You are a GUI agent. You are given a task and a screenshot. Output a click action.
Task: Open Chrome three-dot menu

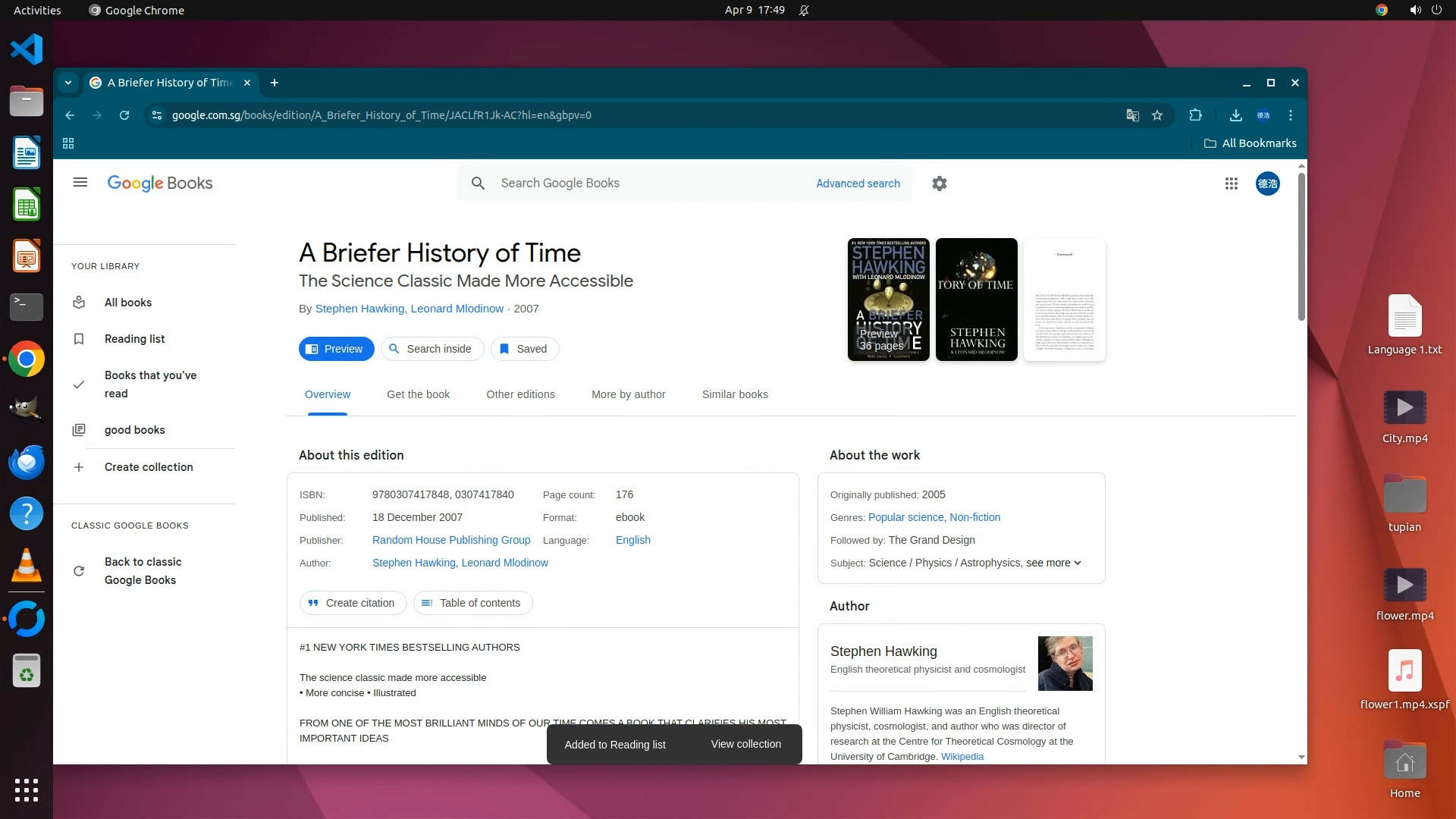click(1290, 115)
